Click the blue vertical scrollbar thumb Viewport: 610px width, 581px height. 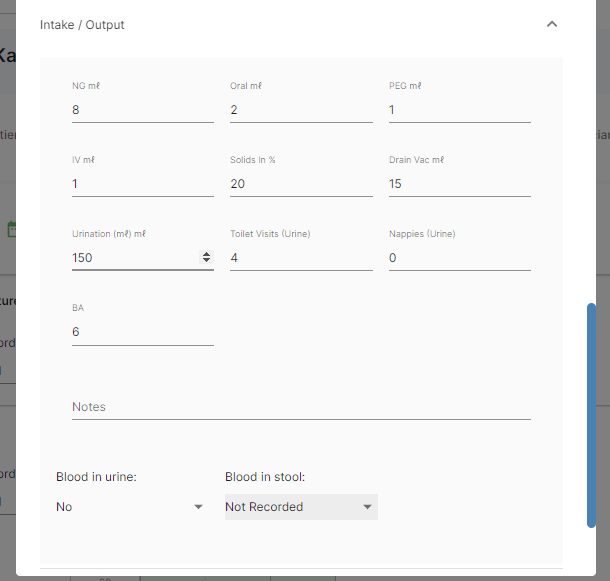tap(591, 415)
